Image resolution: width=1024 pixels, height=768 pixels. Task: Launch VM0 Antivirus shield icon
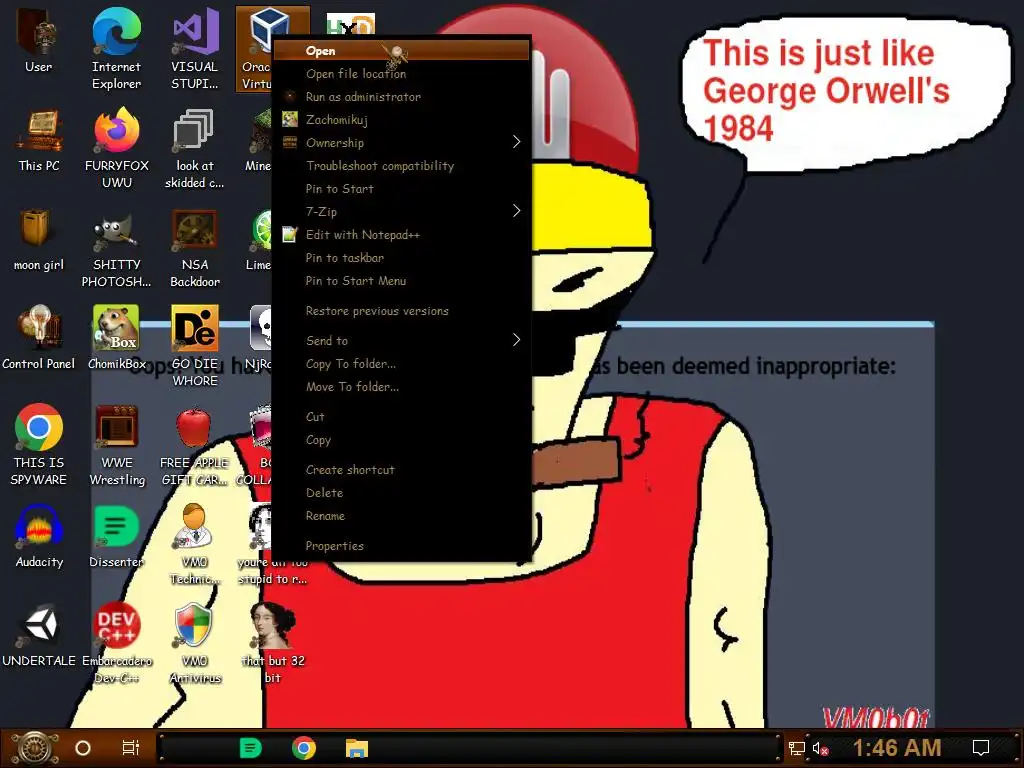(195, 643)
